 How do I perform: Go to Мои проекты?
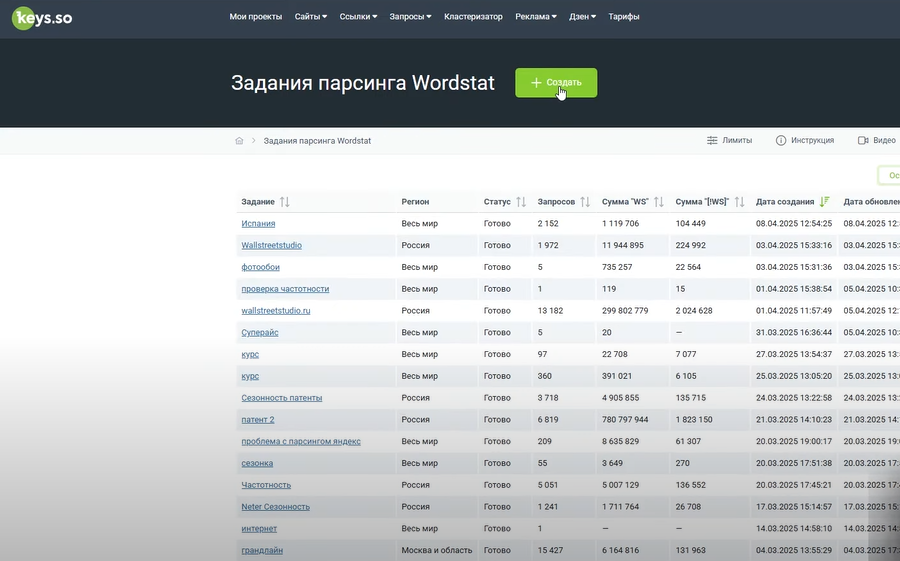tap(255, 17)
